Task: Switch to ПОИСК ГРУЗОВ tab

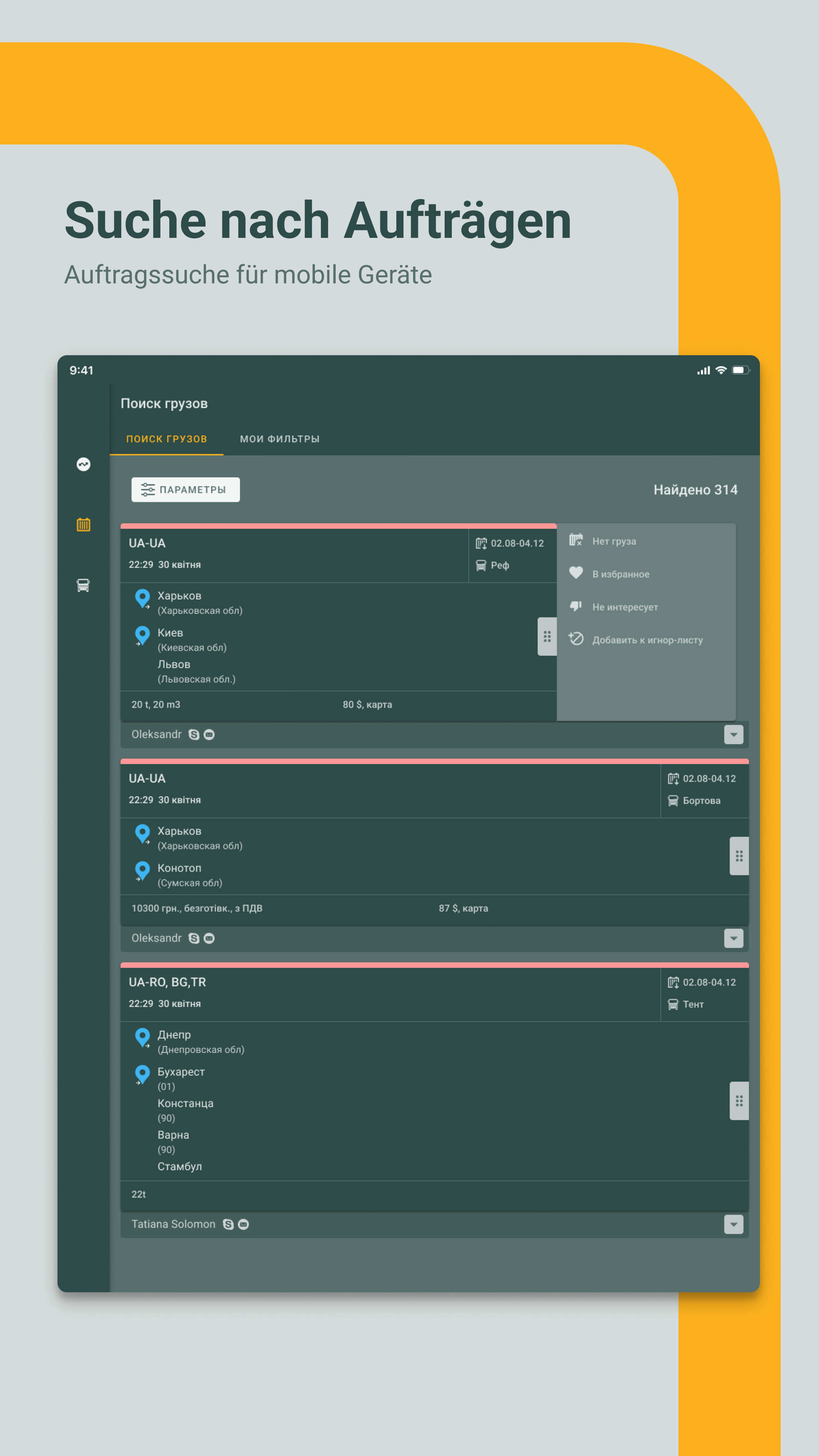Action: pyautogui.click(x=167, y=439)
